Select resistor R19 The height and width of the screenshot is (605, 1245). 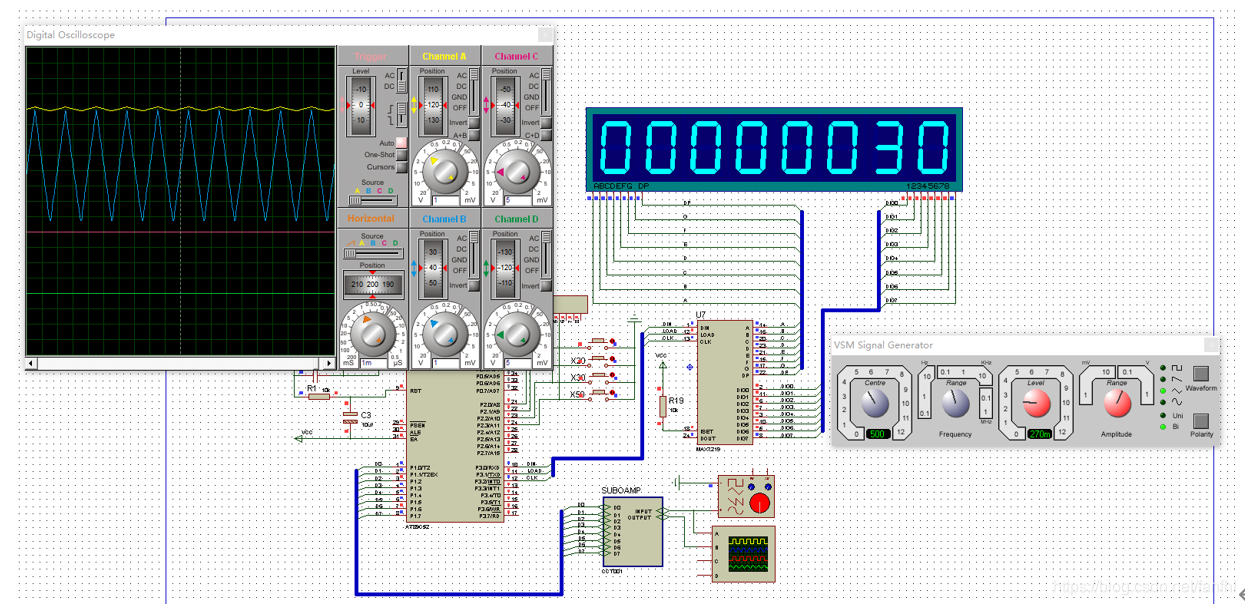(x=662, y=406)
